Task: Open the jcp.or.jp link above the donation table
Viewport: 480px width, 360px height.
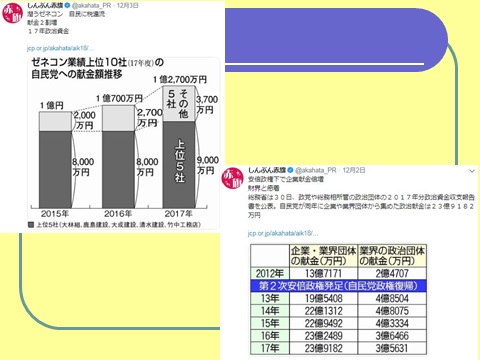Action: [283, 233]
